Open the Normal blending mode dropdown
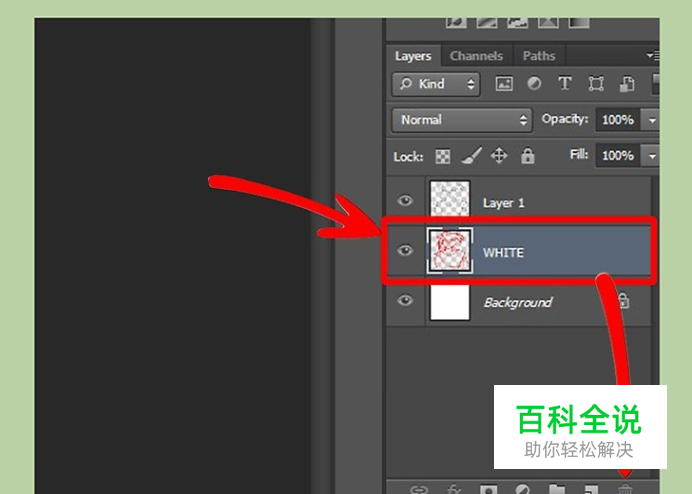Image resolution: width=692 pixels, height=494 pixels. [x=462, y=120]
